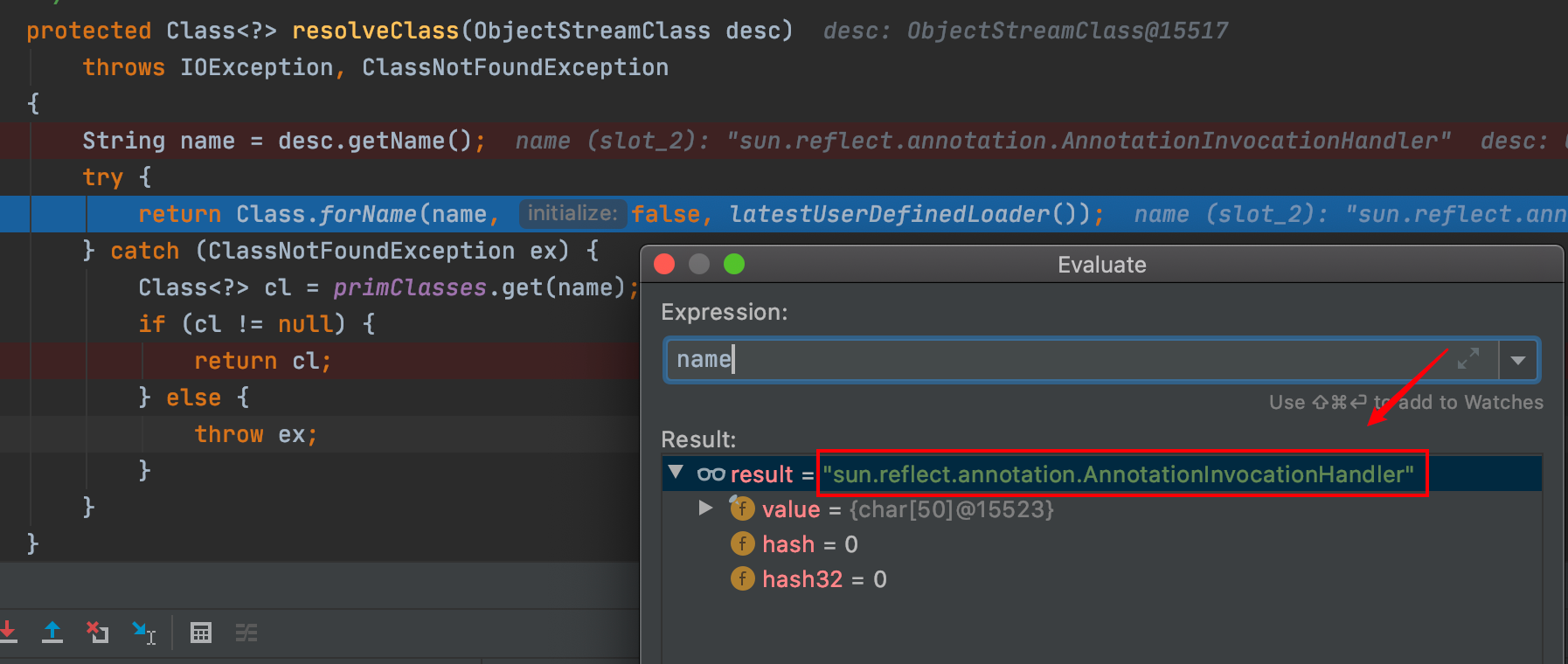Click the glasses watch icon beside result

pos(711,474)
